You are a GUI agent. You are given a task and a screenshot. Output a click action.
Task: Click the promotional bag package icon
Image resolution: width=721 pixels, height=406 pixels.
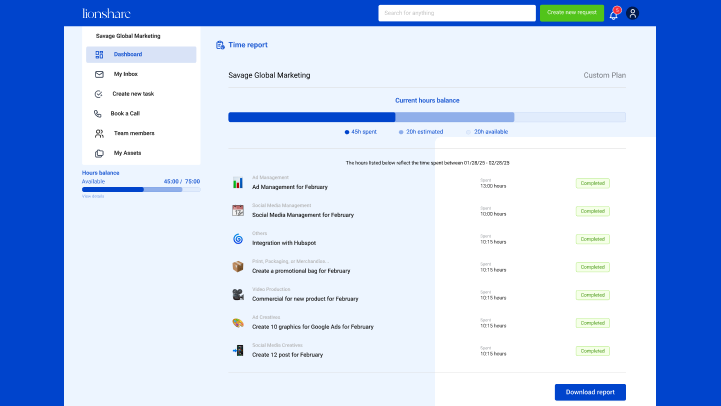pyautogui.click(x=238, y=267)
